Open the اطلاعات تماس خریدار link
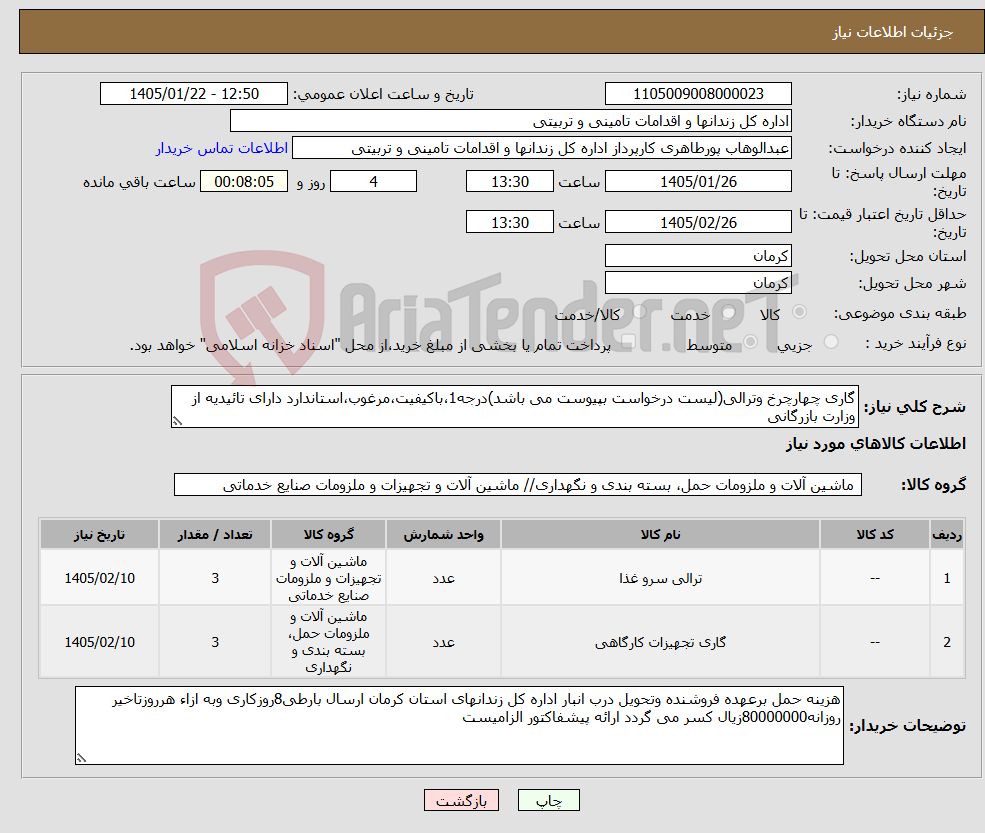The height and width of the screenshot is (833, 985). click(222, 148)
